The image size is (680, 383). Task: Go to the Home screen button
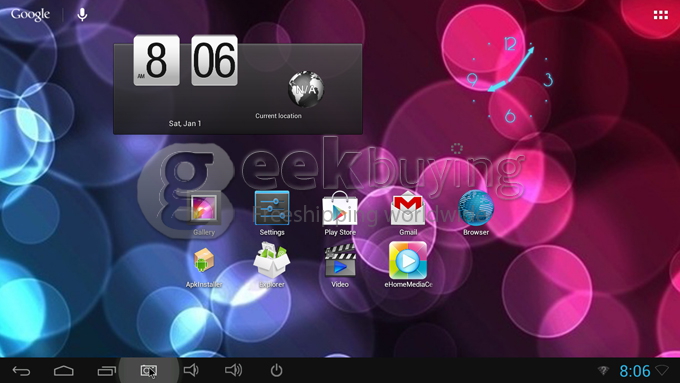pyautogui.click(x=64, y=371)
